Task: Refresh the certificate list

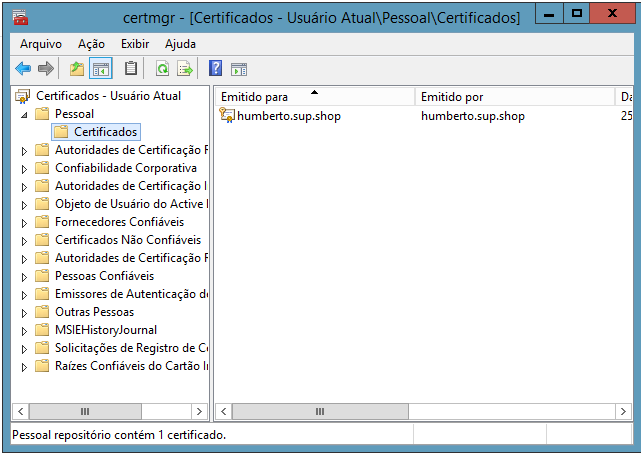Action: click(162, 69)
